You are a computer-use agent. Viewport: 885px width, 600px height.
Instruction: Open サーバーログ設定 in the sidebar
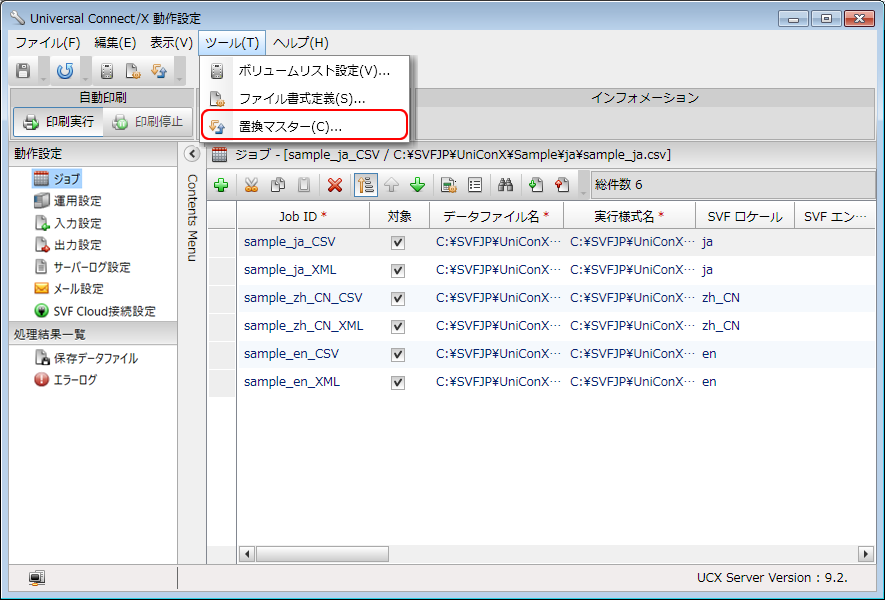[82, 267]
